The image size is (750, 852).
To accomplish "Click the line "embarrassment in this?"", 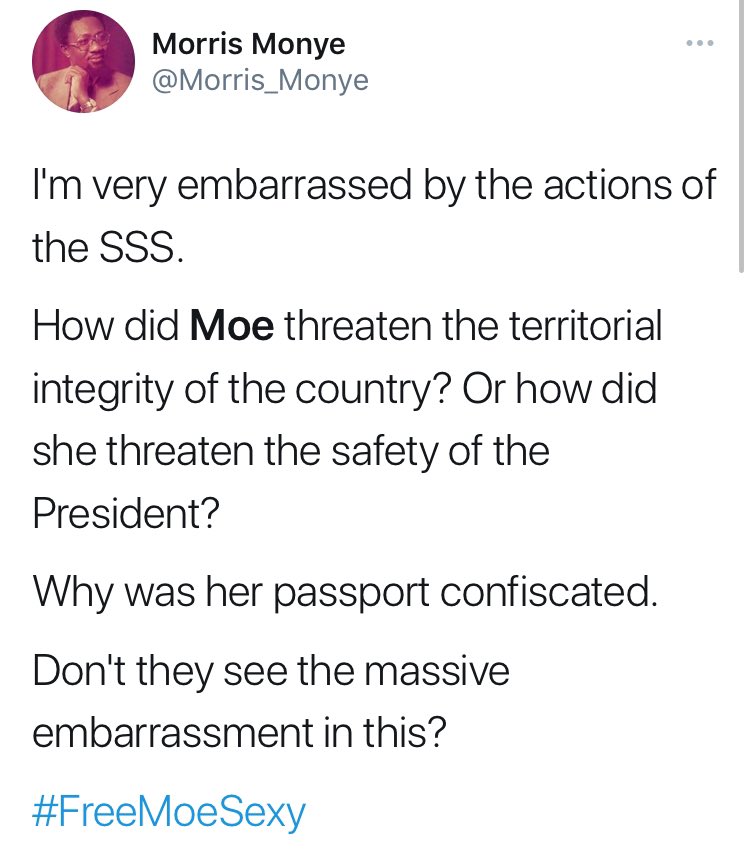I will coord(239,732).
